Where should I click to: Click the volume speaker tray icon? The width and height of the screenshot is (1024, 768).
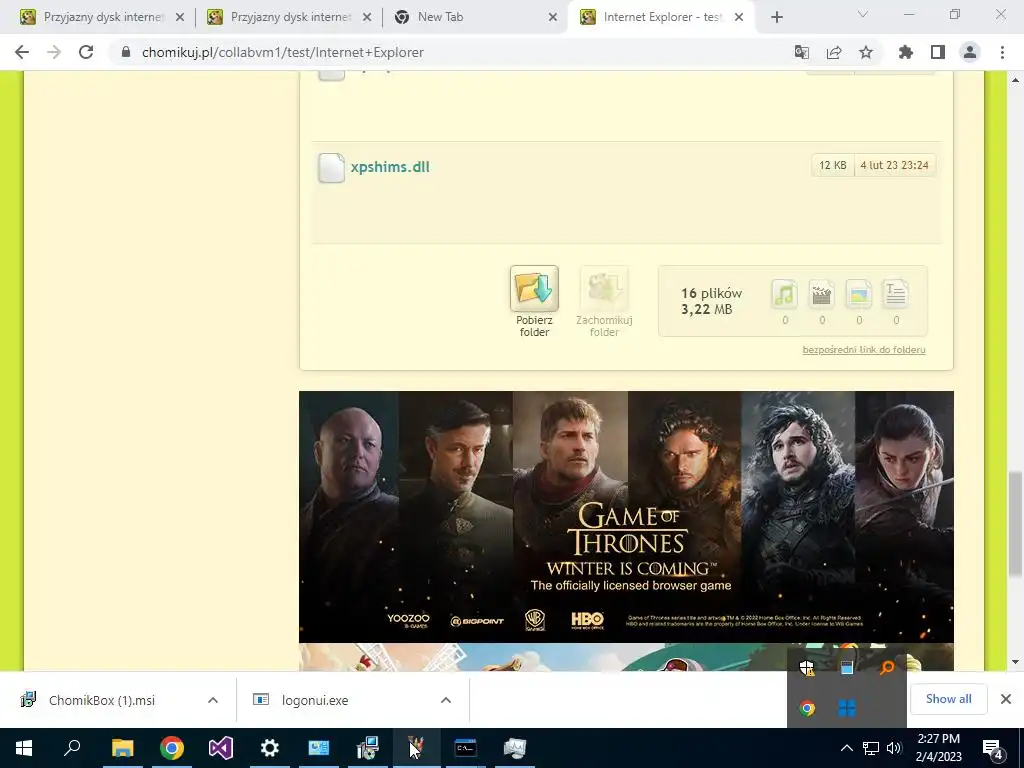pyautogui.click(x=894, y=748)
